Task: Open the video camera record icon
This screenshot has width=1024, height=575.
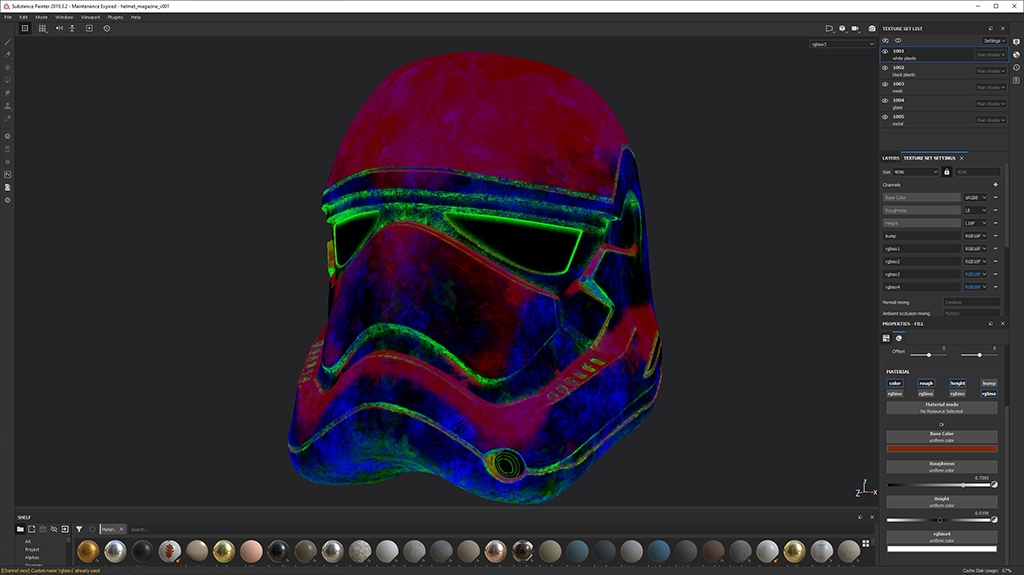Action: (856, 28)
